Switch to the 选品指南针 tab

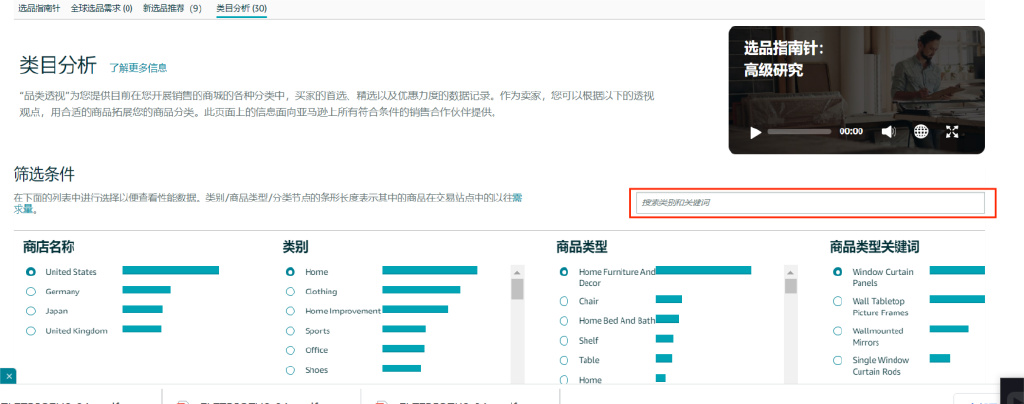point(40,8)
